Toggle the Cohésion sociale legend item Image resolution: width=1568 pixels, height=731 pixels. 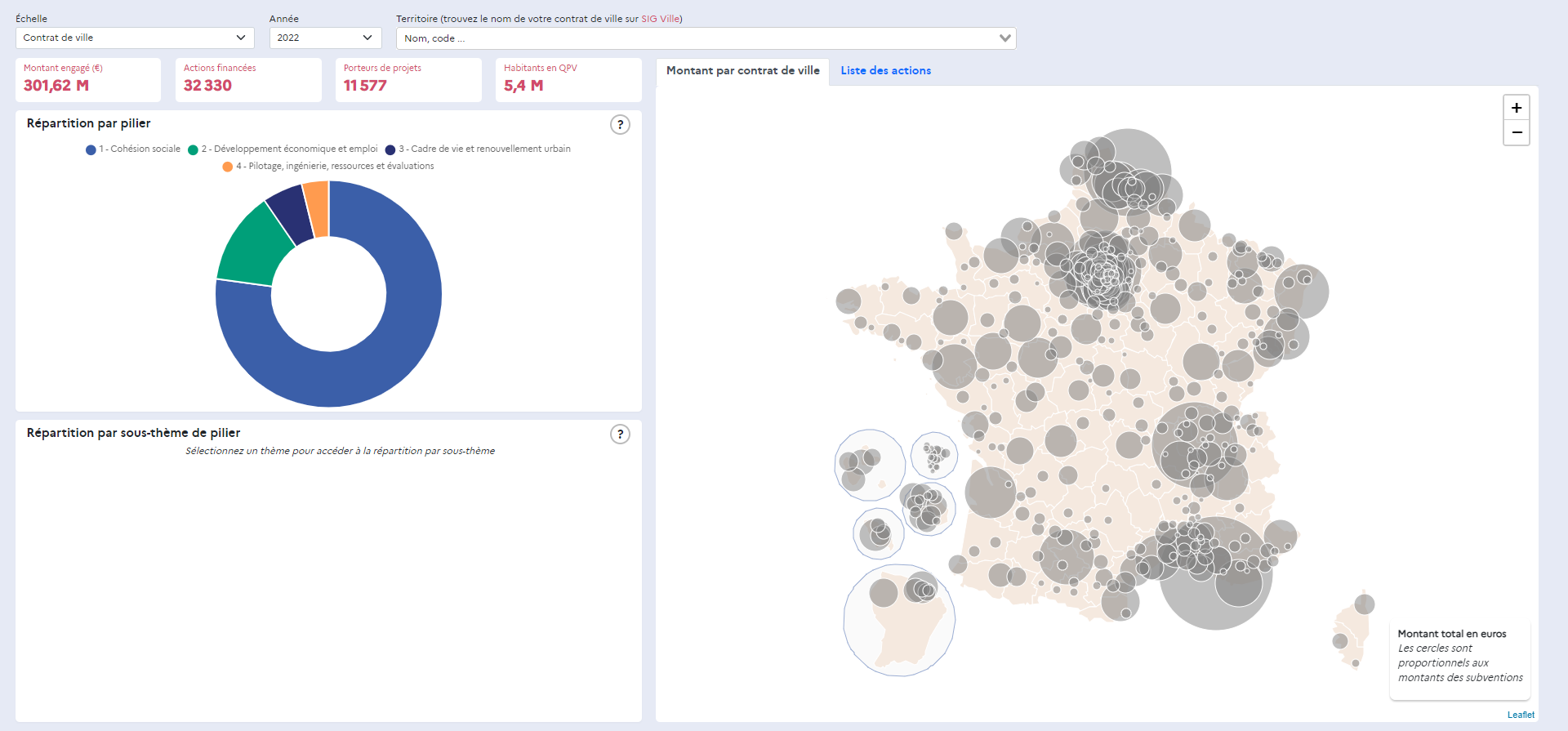click(133, 149)
